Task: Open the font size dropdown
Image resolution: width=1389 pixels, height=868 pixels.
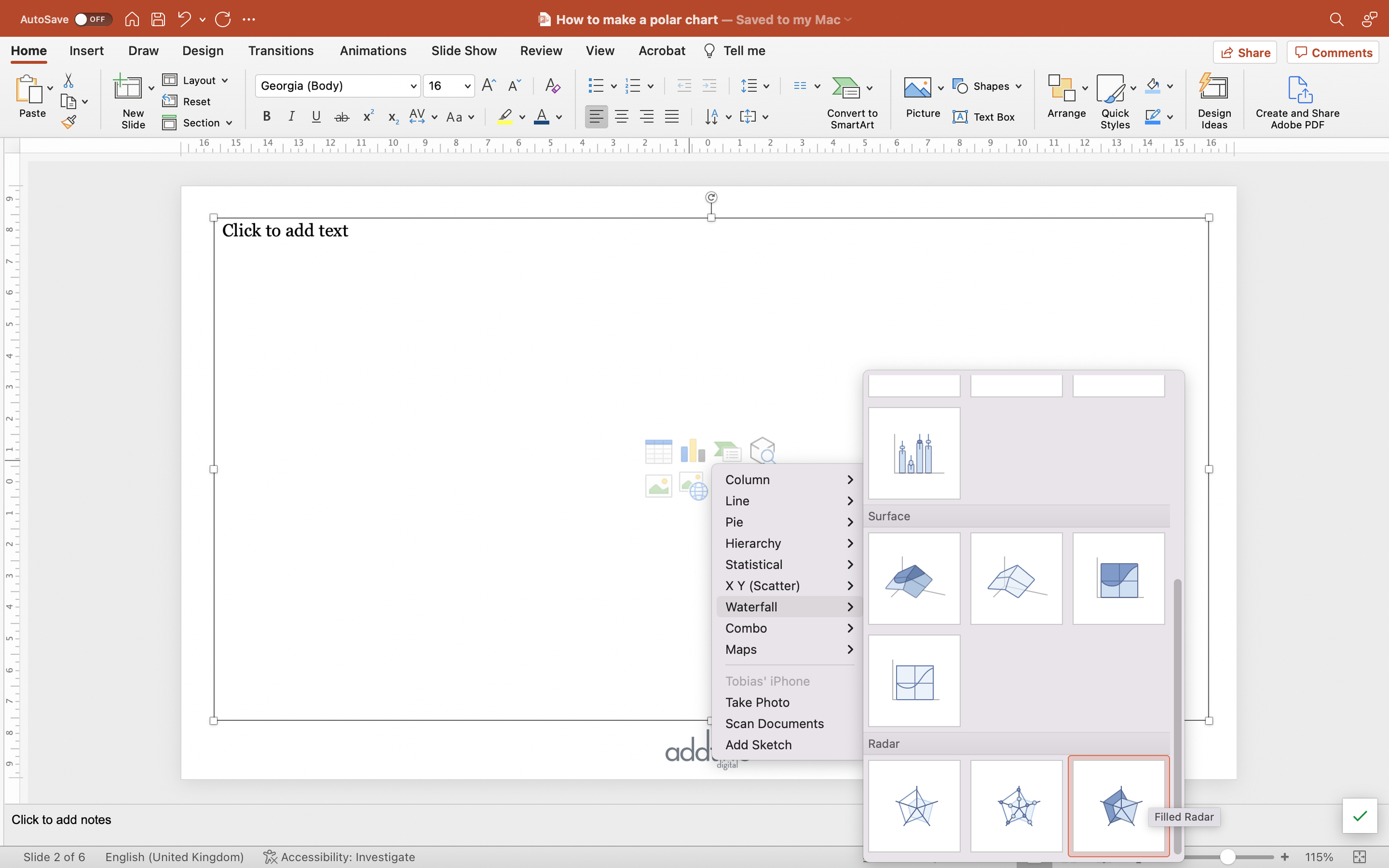Action: coord(467,86)
